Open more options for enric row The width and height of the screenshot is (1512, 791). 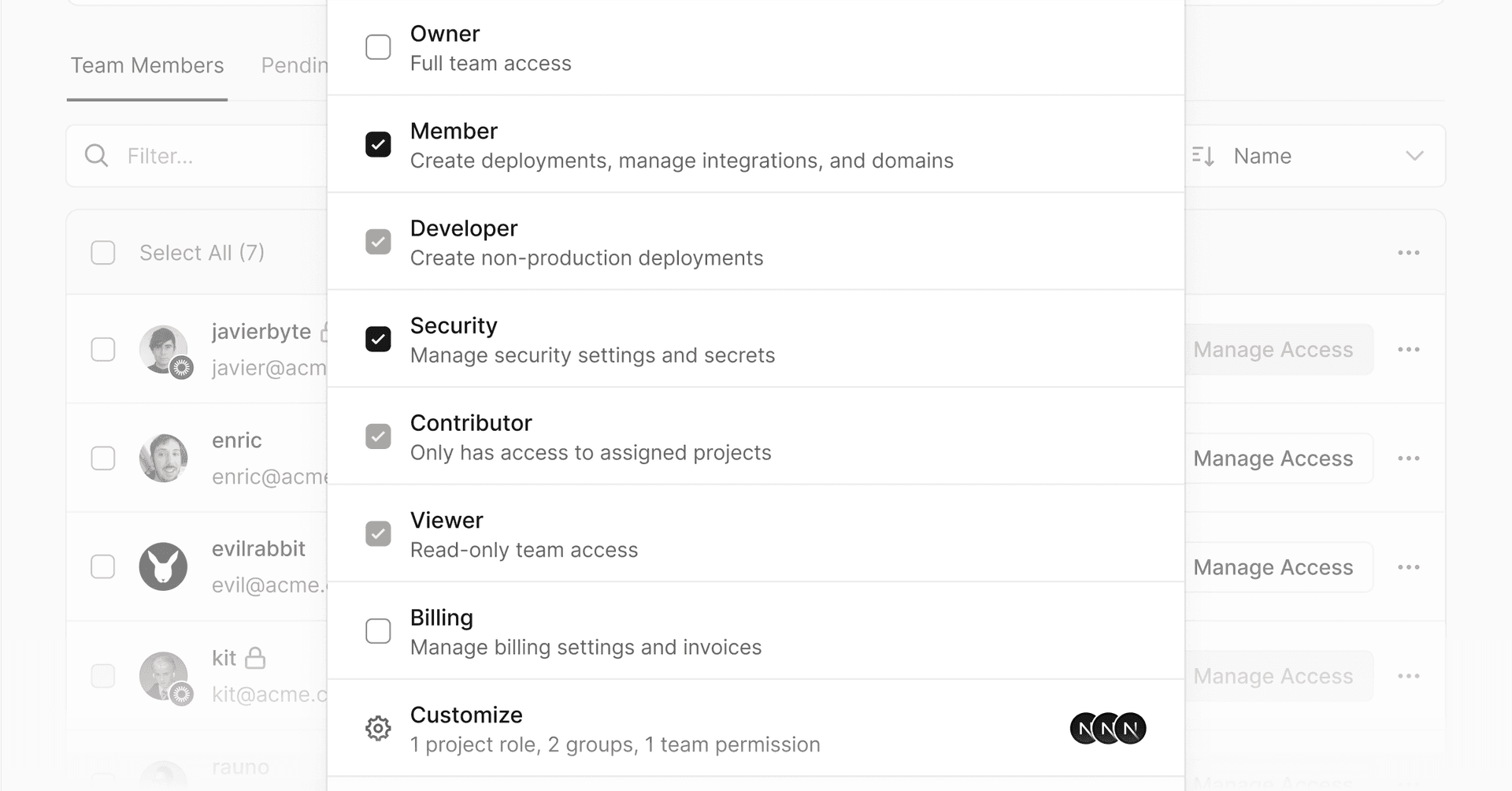[x=1408, y=459]
